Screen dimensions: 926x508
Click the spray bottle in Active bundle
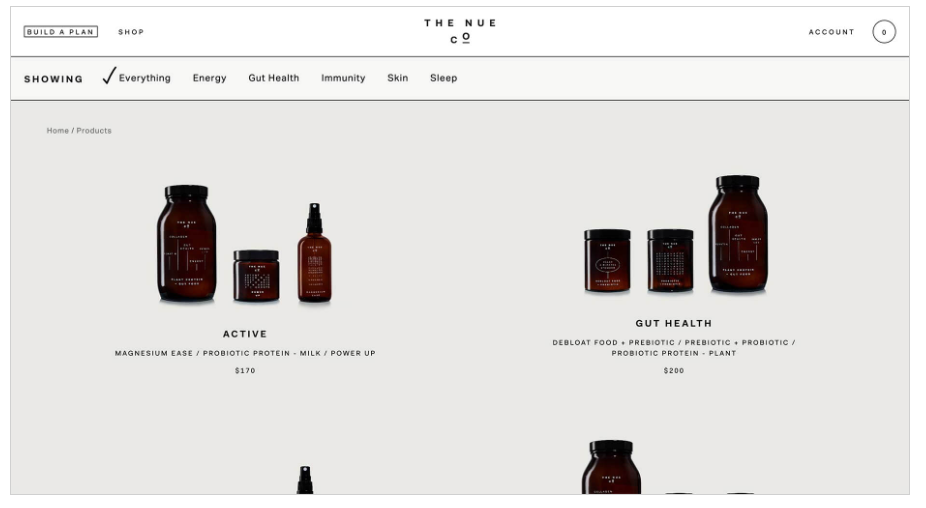314,253
